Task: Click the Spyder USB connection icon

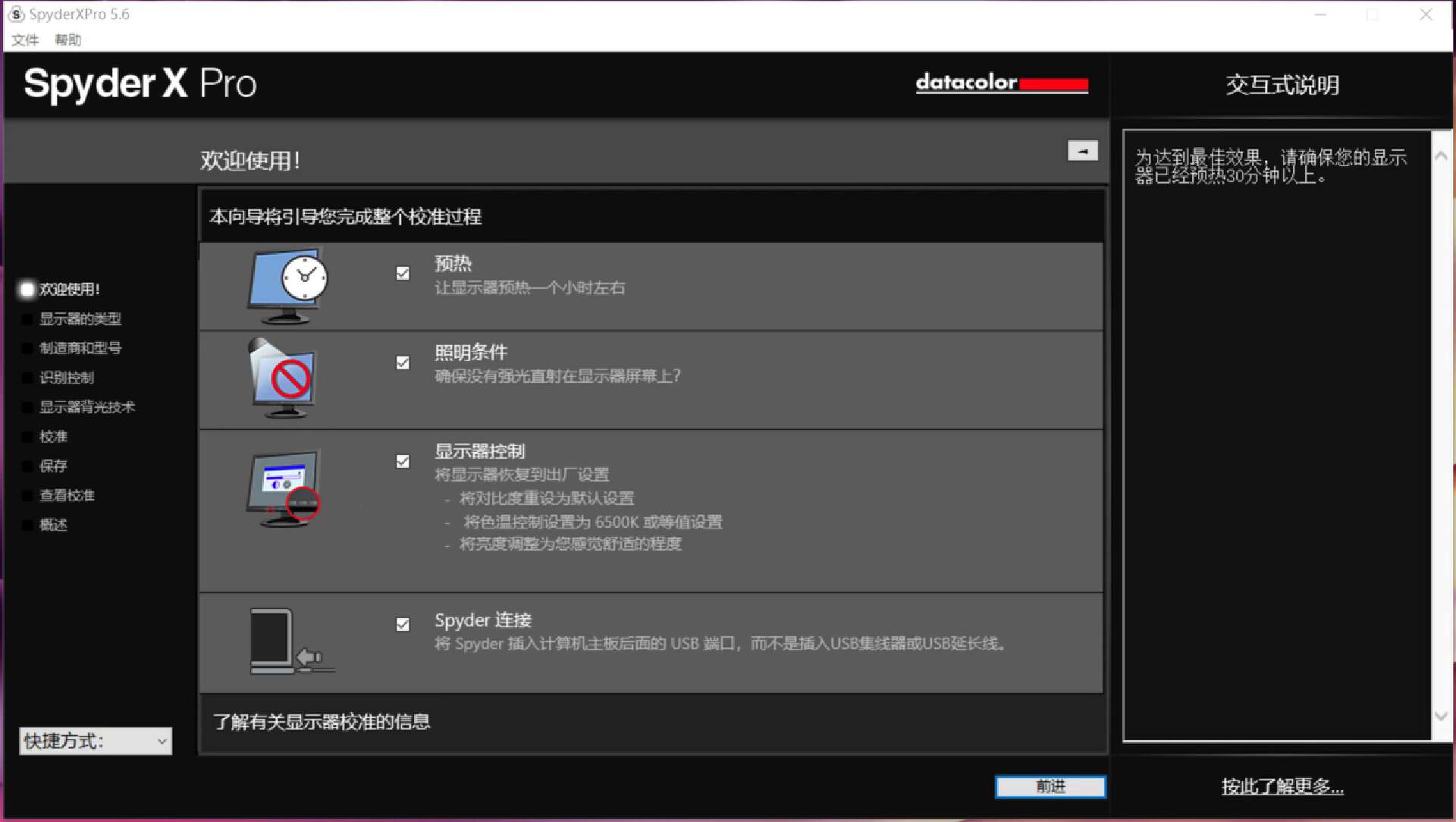Action: pyautogui.click(x=290, y=642)
